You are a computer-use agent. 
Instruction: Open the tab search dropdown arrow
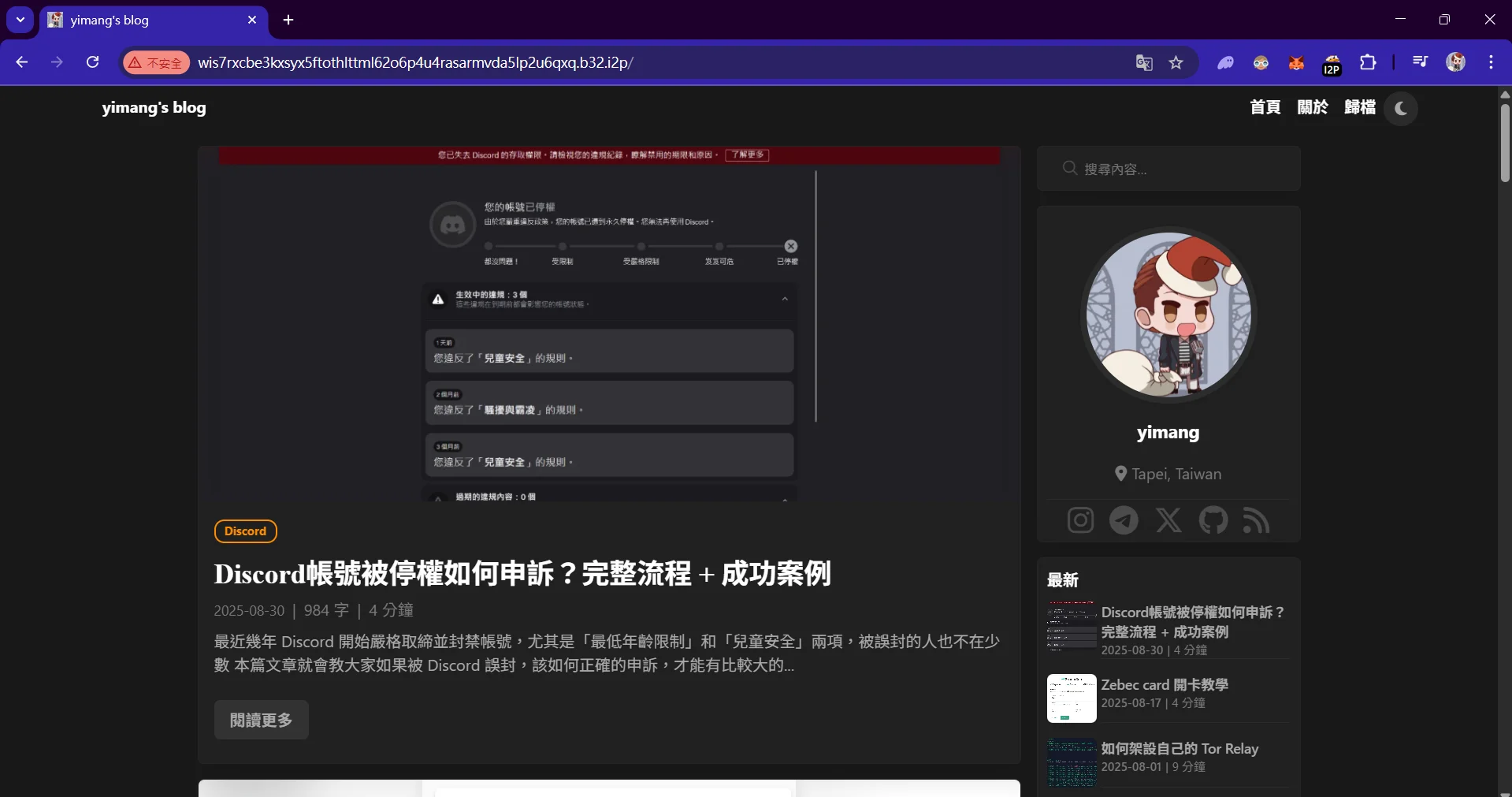pyautogui.click(x=20, y=20)
